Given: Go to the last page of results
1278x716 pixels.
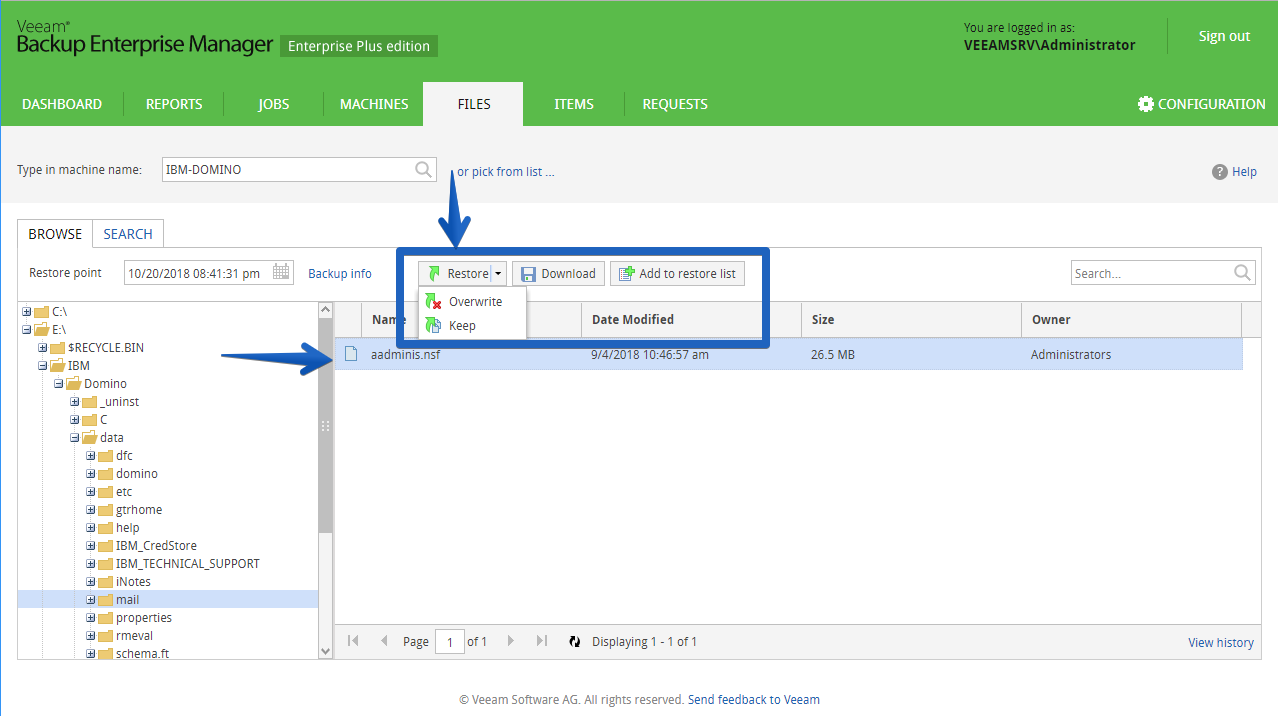Looking at the screenshot, I should [542, 641].
